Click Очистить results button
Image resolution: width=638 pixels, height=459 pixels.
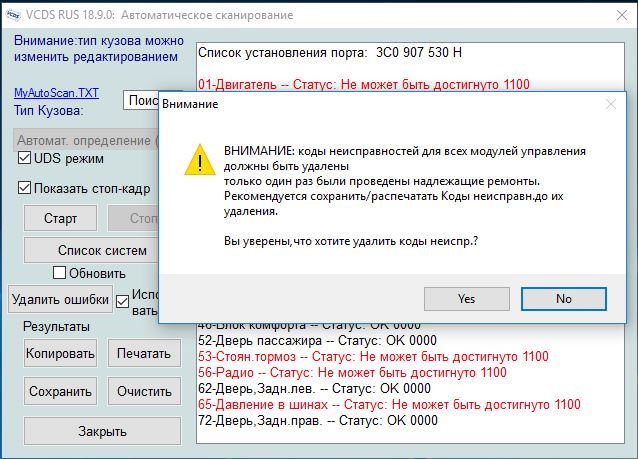[144, 391]
